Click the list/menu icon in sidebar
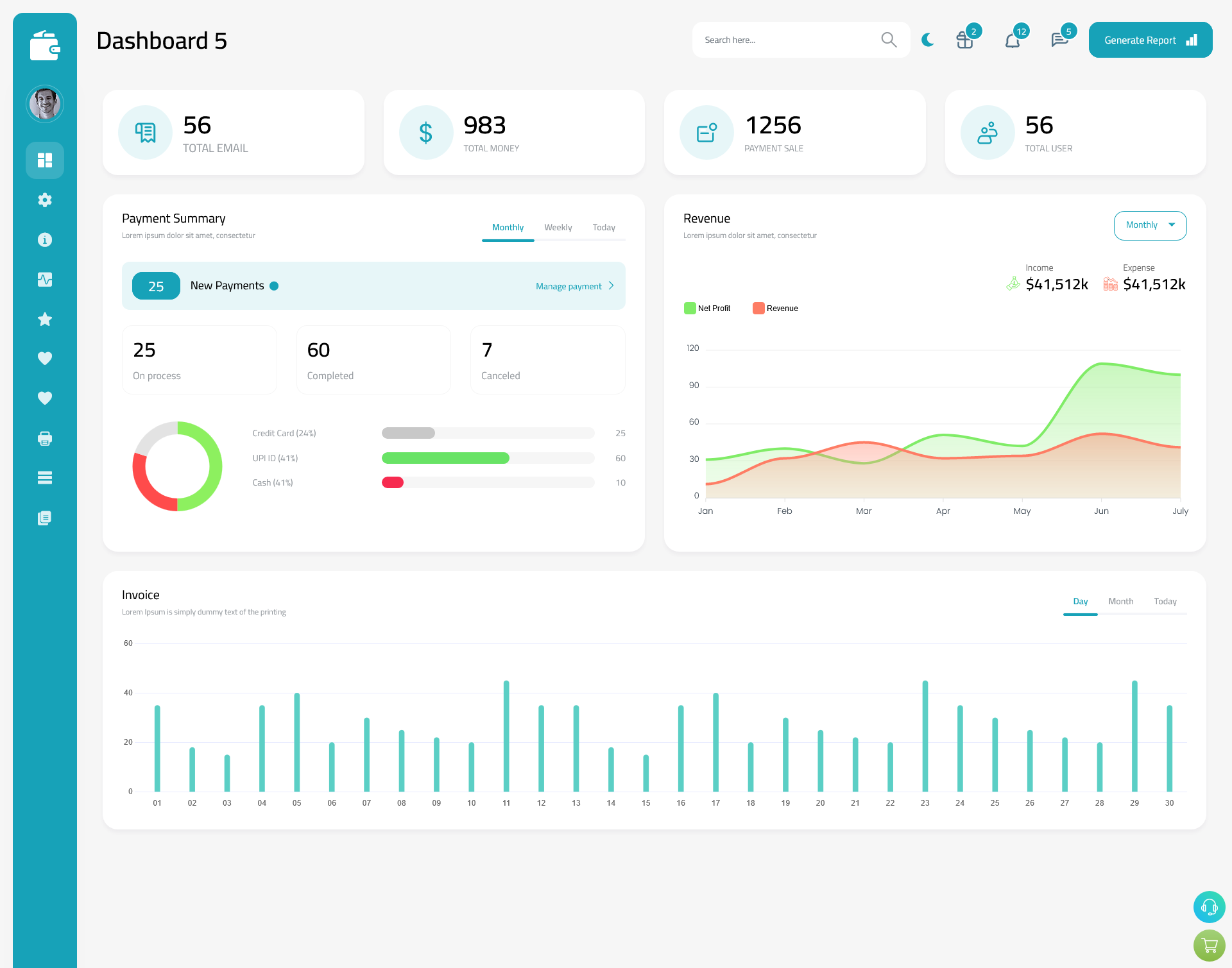 pyautogui.click(x=45, y=478)
